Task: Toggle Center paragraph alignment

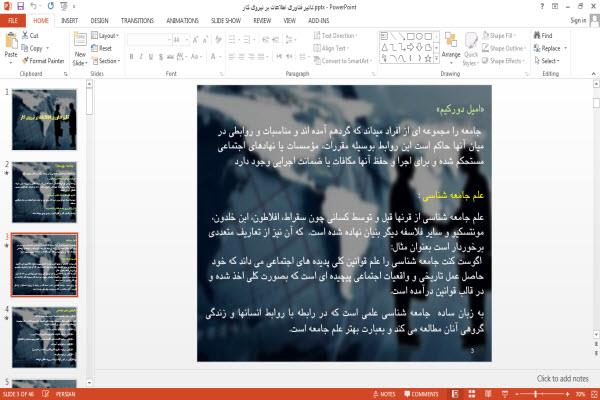Action: (x=241, y=57)
